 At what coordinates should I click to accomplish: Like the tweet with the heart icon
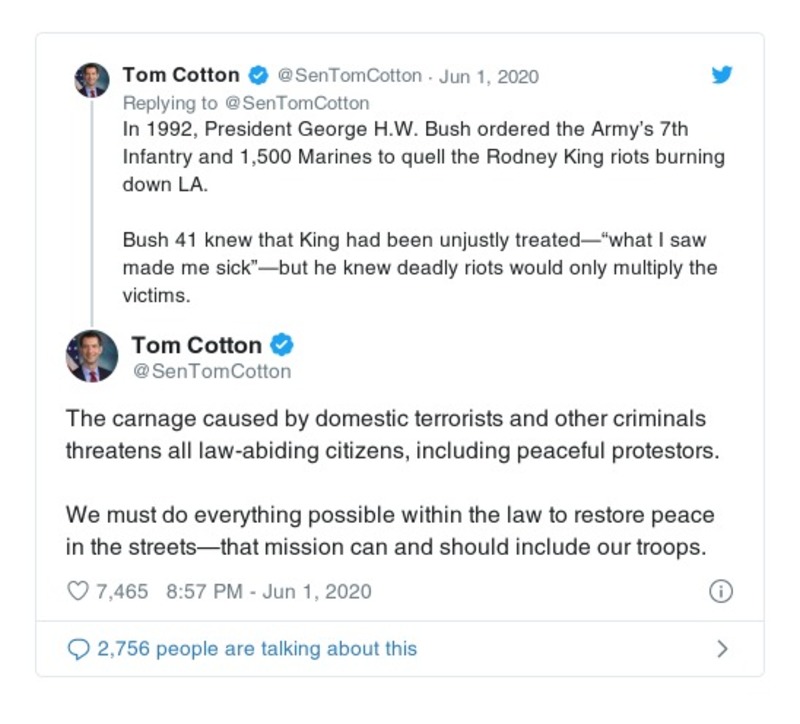(78, 591)
